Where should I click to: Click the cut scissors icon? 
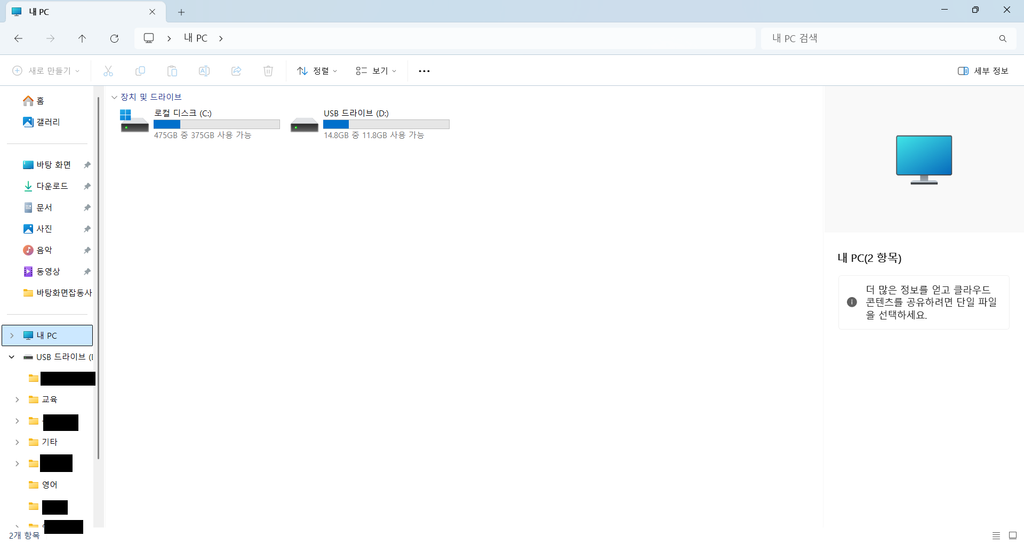(108, 71)
